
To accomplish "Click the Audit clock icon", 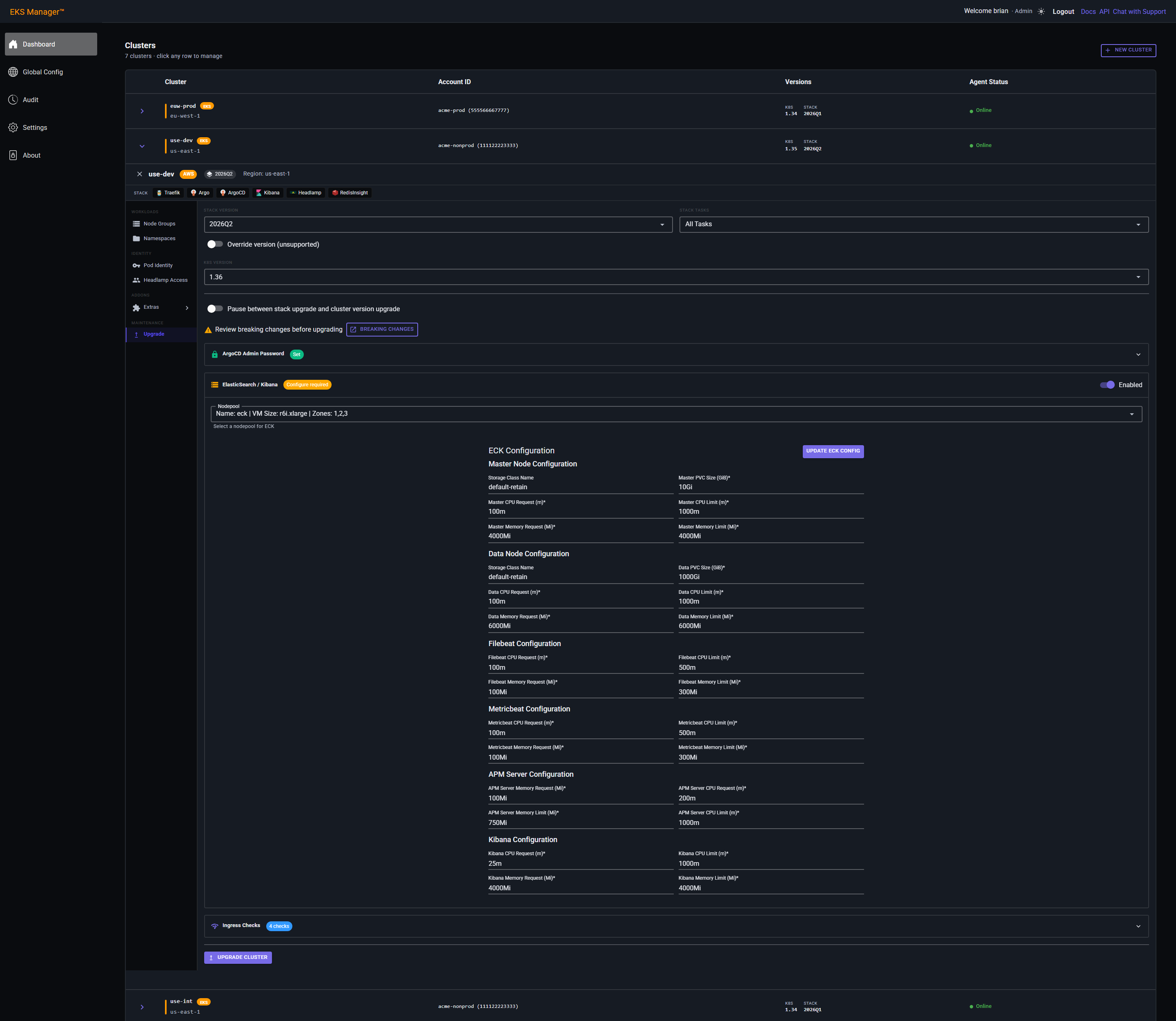I will pyautogui.click(x=13, y=100).
